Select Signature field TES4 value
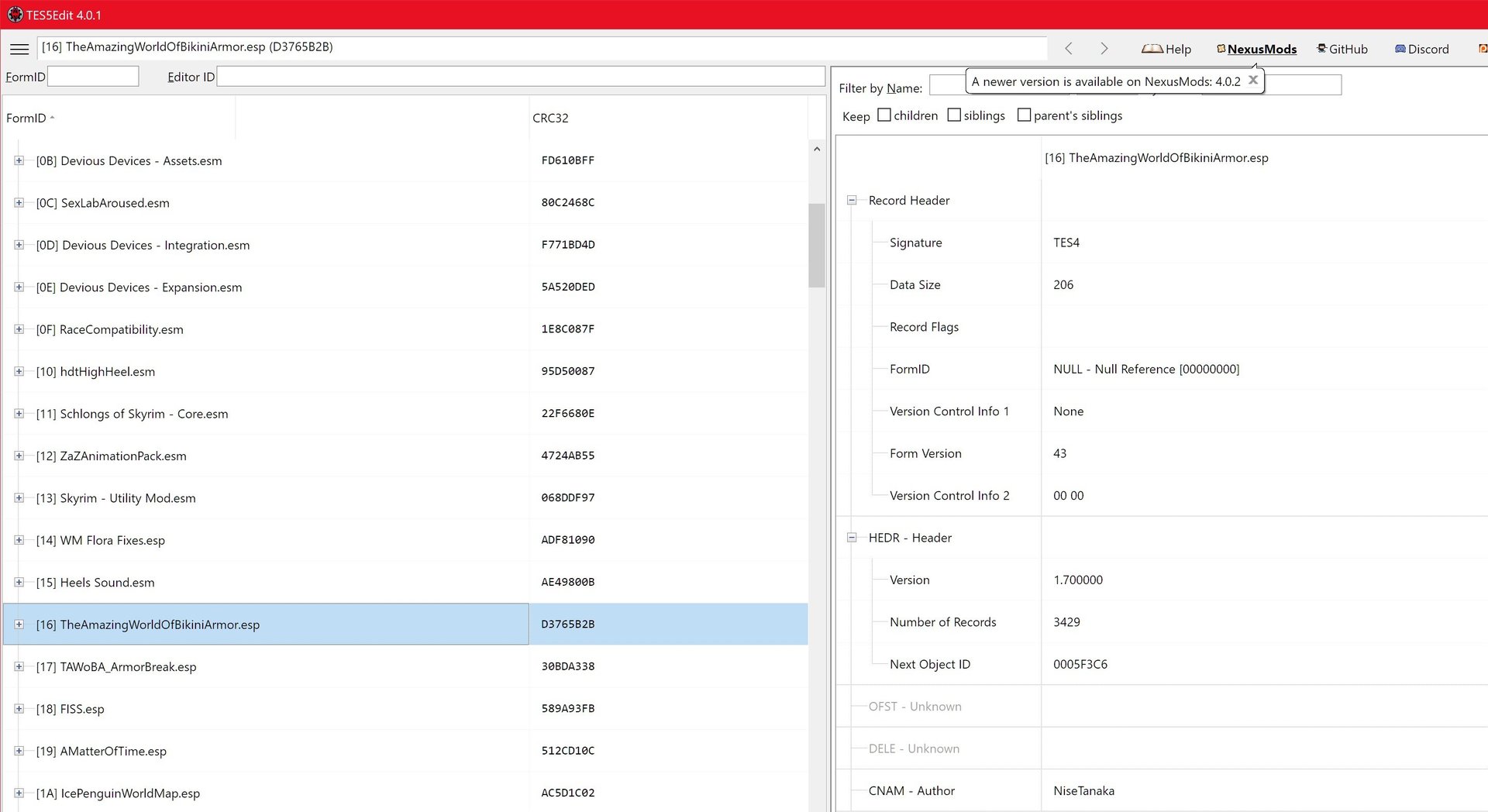This screenshot has height=812, width=1488. point(1066,243)
